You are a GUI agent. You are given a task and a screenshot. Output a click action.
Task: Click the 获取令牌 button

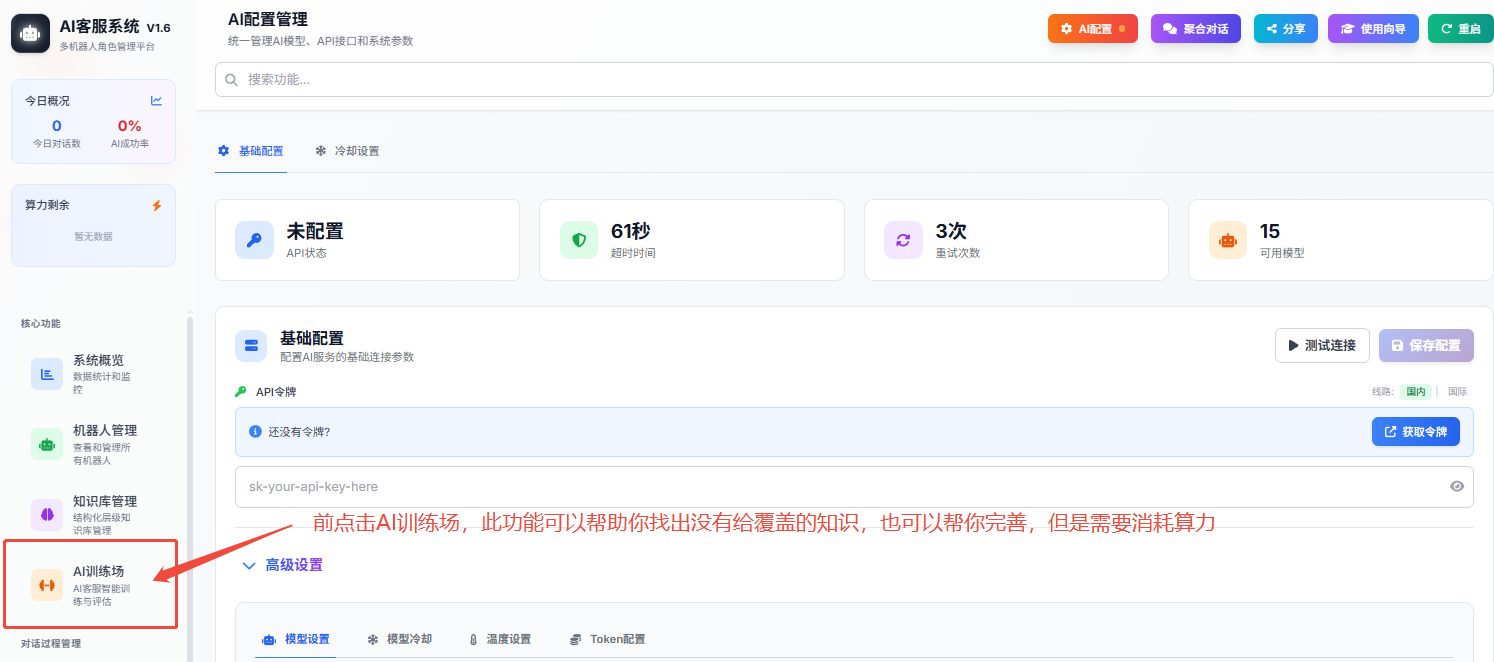(1415, 432)
